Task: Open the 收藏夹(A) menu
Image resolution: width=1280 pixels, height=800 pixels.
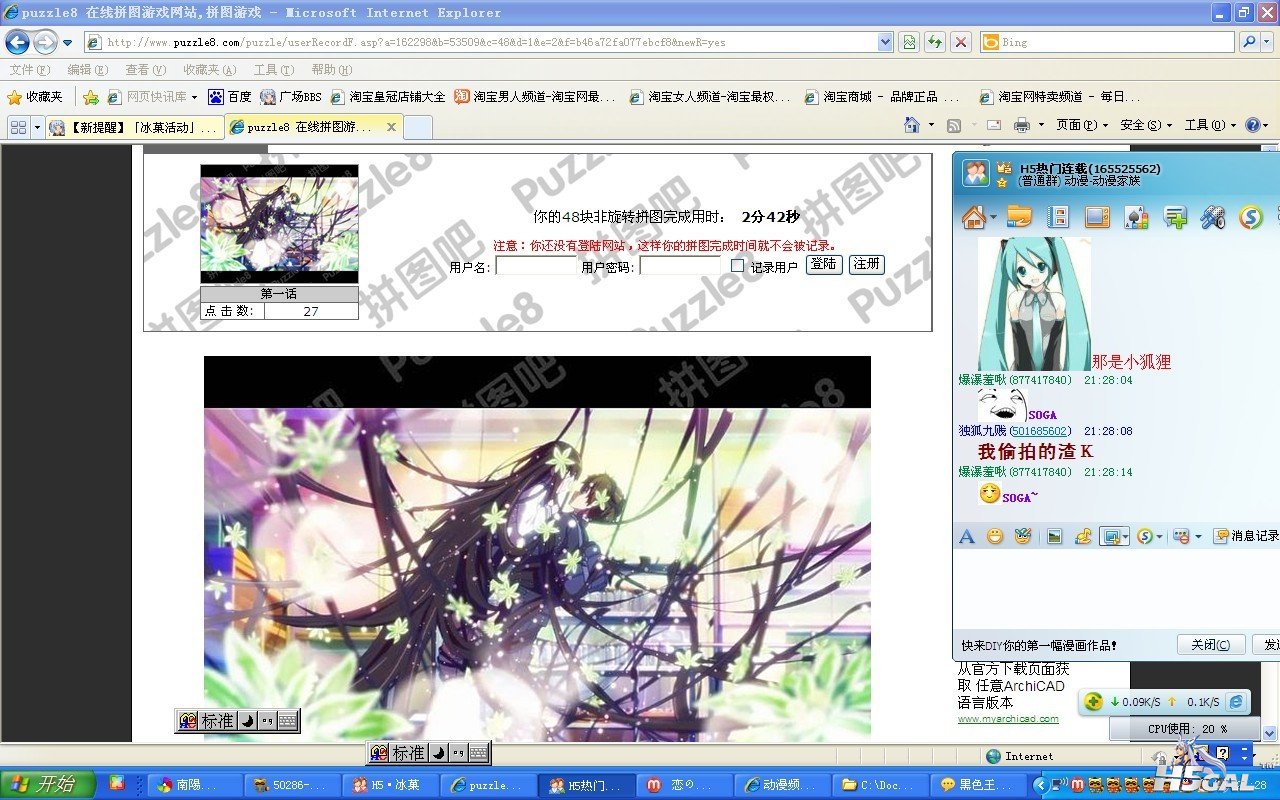Action: pyautogui.click(x=209, y=70)
